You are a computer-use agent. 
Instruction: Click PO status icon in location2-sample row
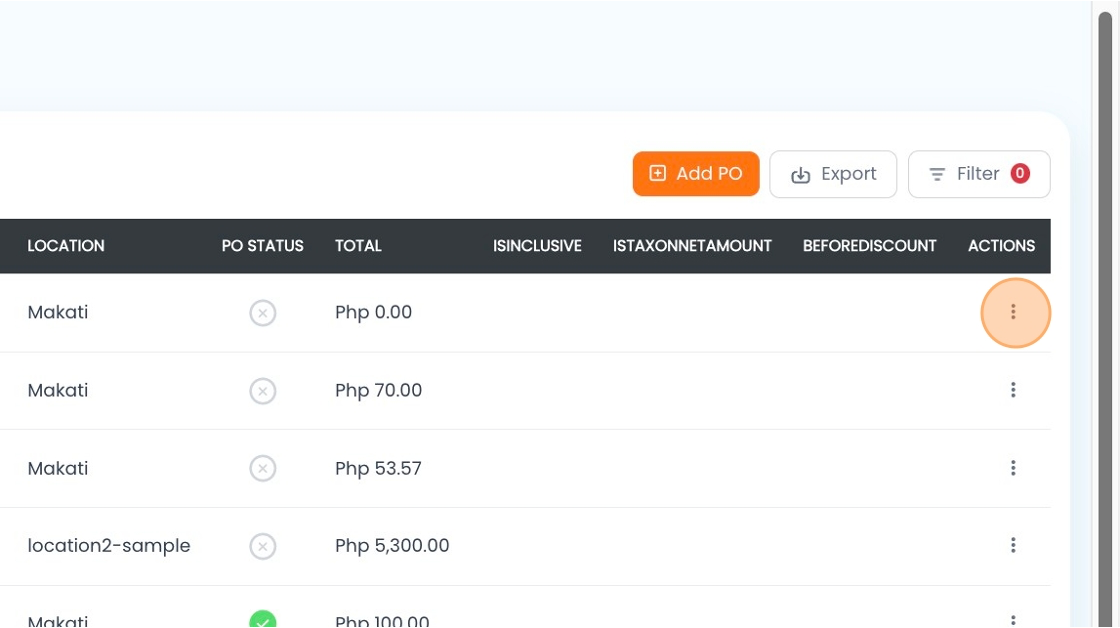coord(263,547)
